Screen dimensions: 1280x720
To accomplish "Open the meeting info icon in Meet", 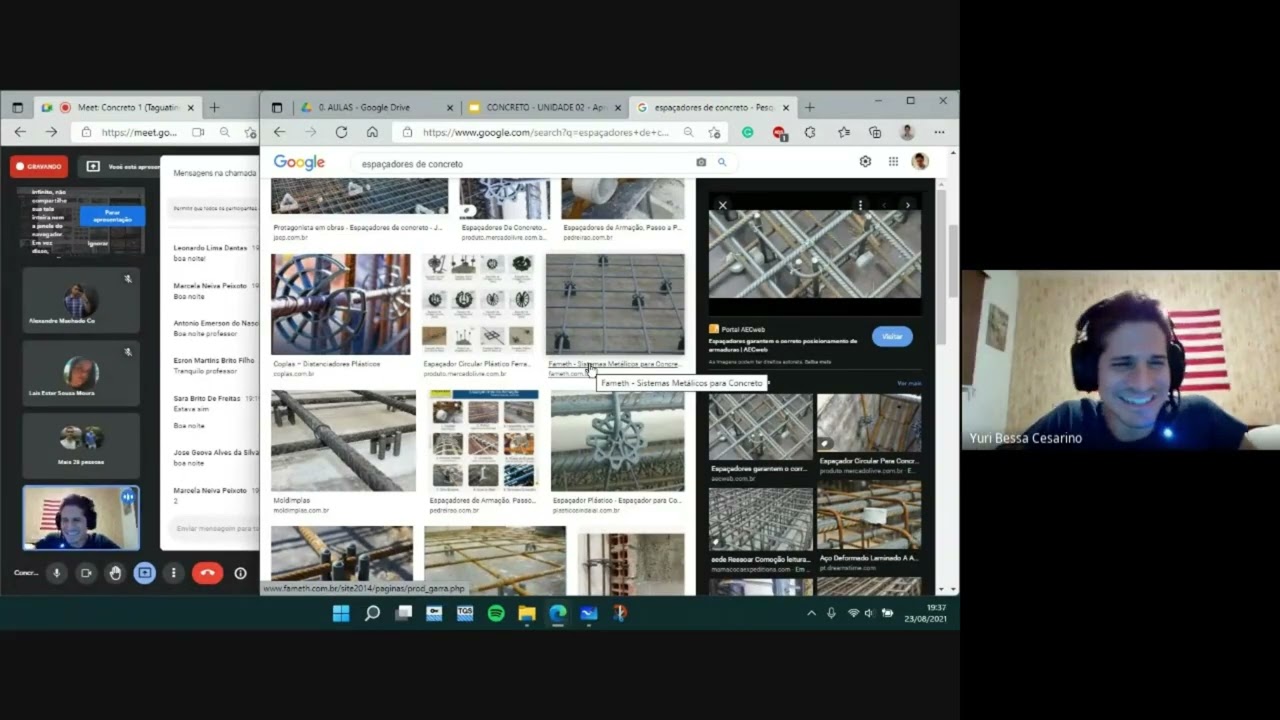I will tap(240, 573).
